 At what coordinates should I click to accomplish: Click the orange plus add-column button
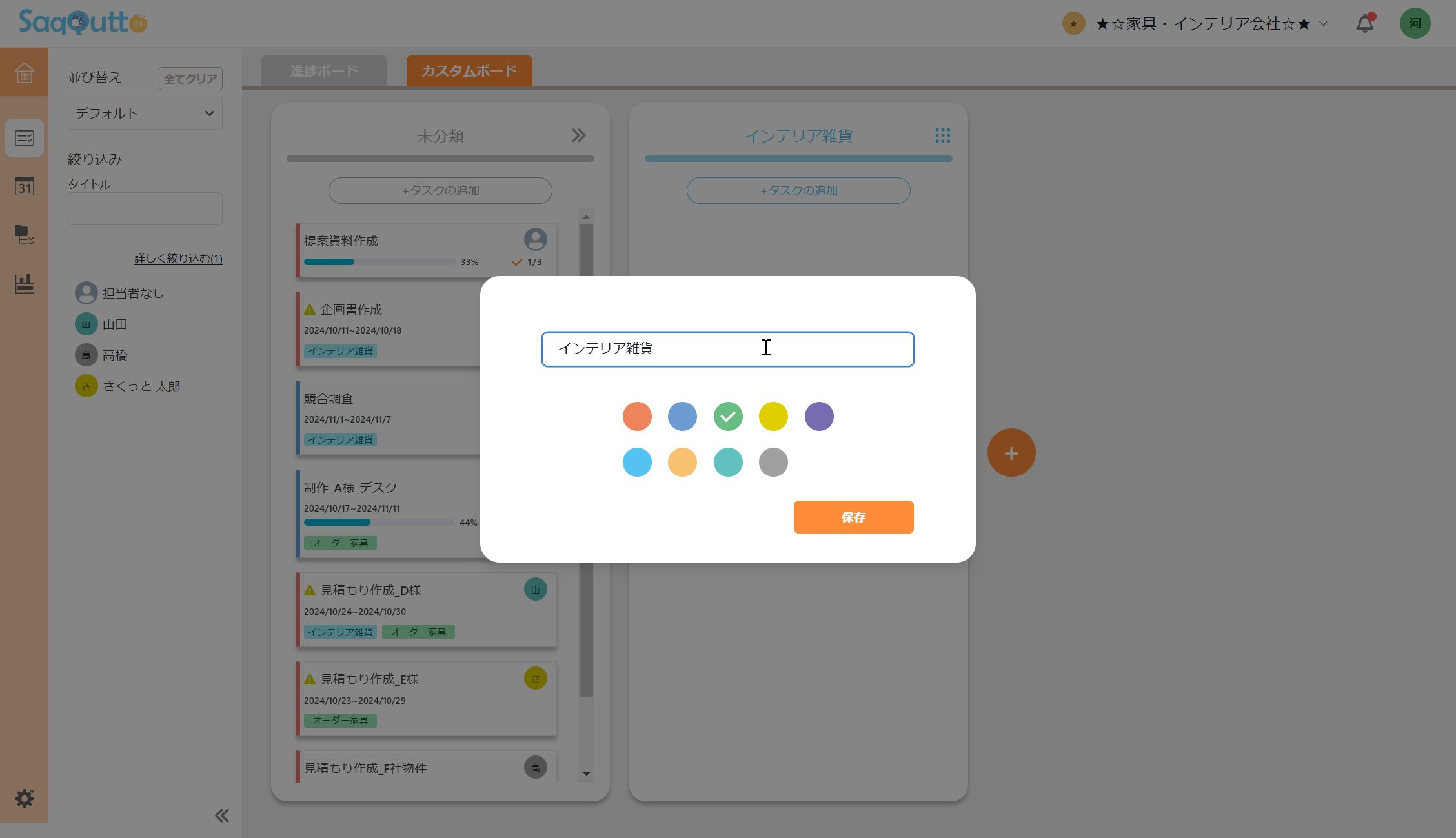click(1011, 453)
